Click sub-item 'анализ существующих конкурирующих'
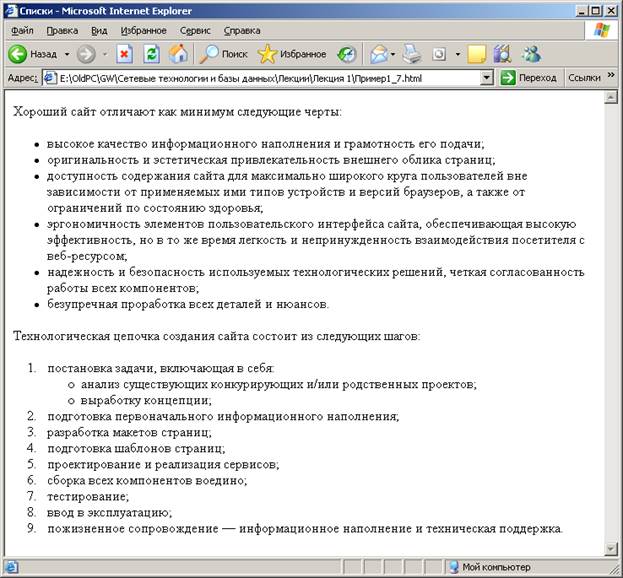623x578 pixels. coord(193,384)
